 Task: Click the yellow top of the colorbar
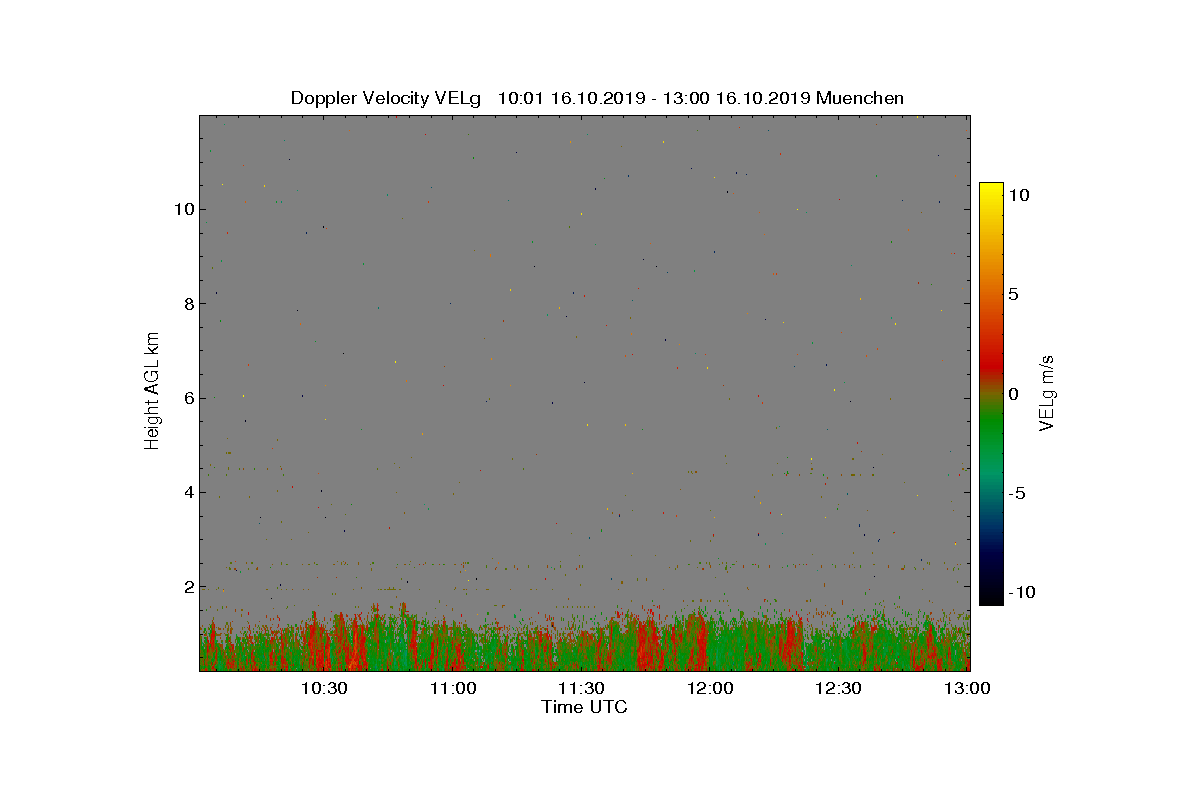pyautogui.click(x=991, y=190)
